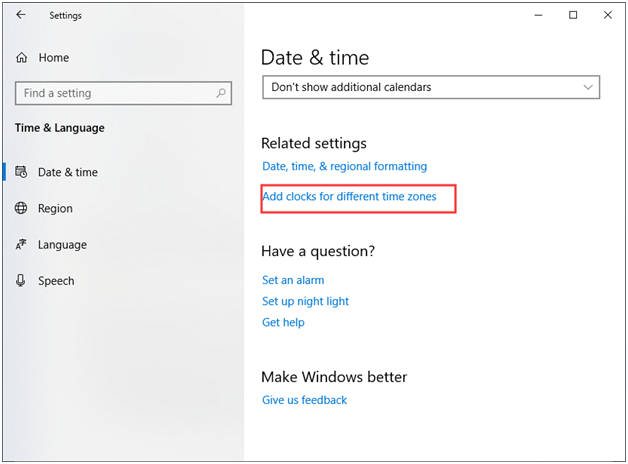Click the back arrow in Settings
Image resolution: width=628 pixels, height=464 pixels.
21,16
